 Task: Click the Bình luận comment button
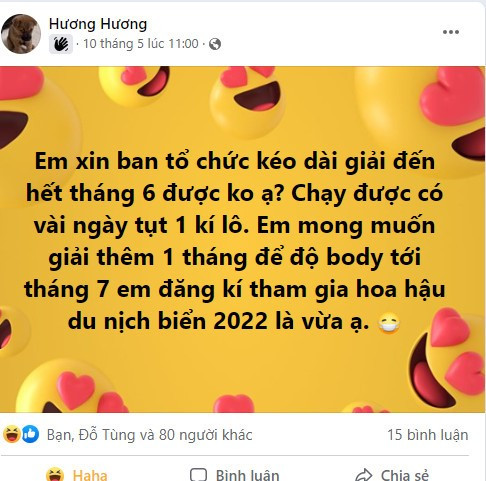[x=235, y=475]
